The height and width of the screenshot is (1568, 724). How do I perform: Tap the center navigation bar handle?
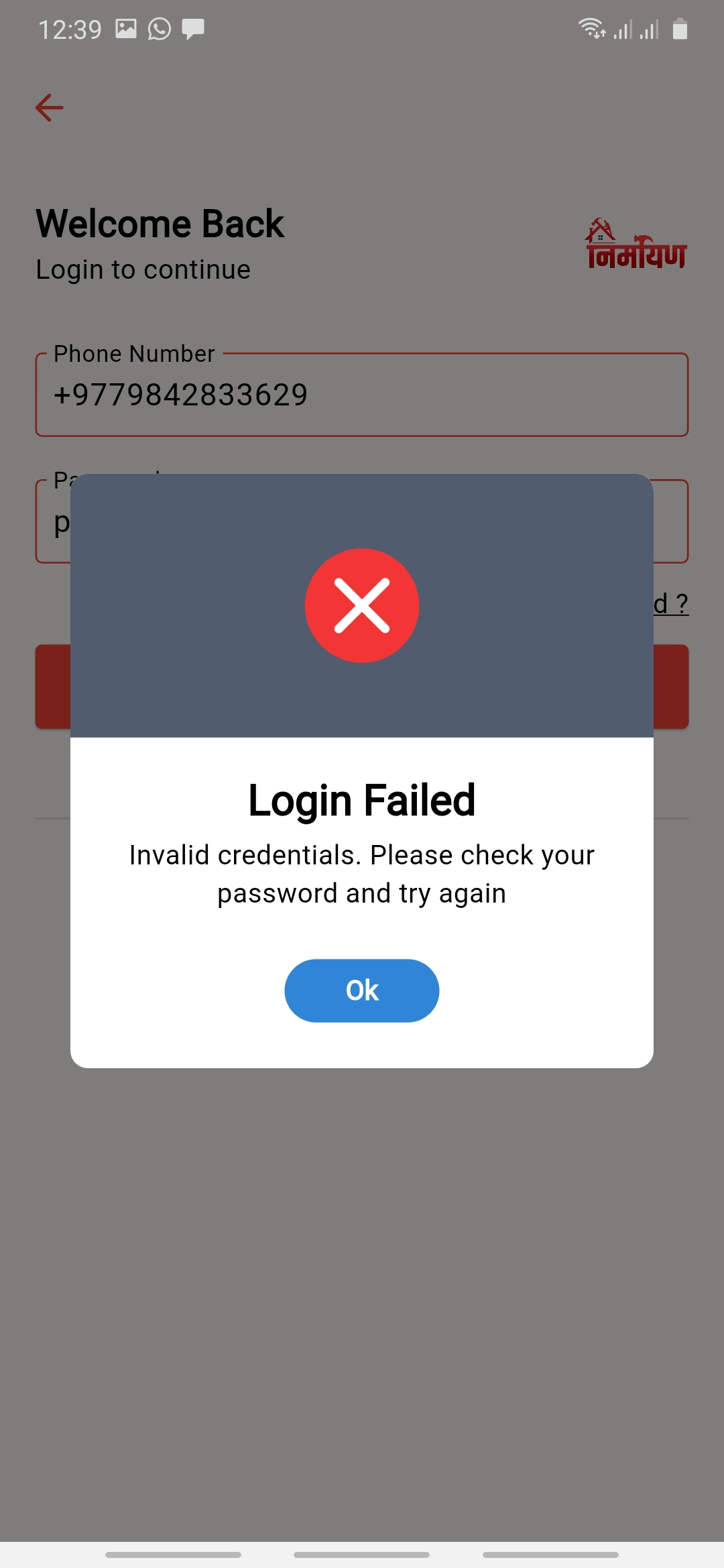pos(362,1555)
